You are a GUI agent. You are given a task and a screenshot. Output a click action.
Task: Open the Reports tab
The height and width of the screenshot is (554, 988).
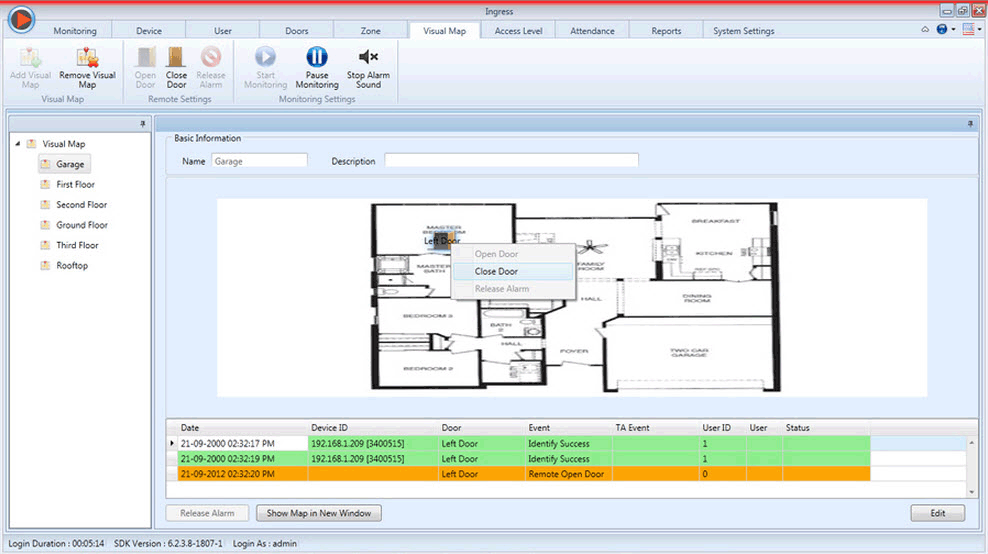pyautogui.click(x=666, y=31)
